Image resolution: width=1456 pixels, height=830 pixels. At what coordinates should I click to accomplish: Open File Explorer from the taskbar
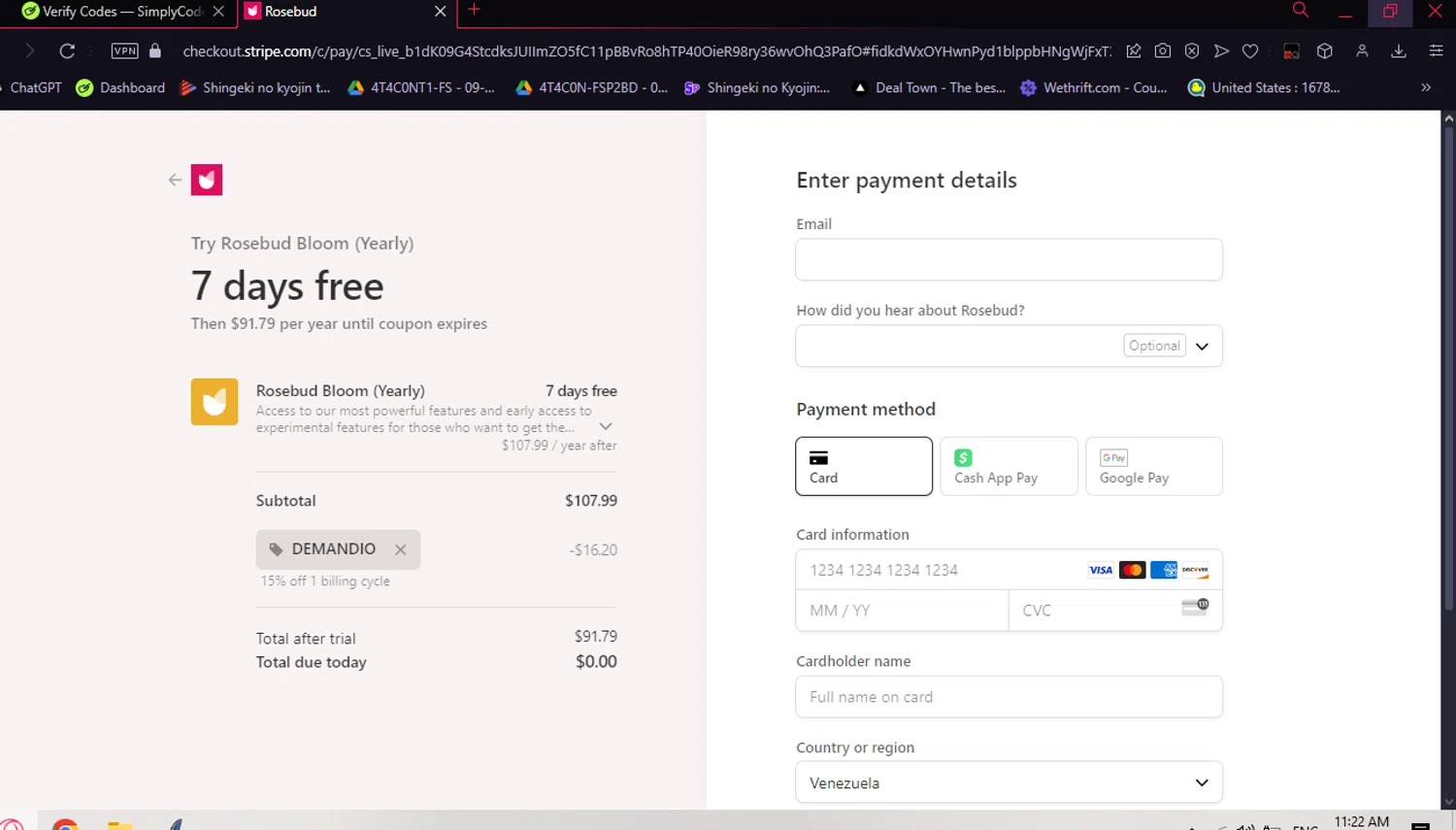(x=119, y=824)
